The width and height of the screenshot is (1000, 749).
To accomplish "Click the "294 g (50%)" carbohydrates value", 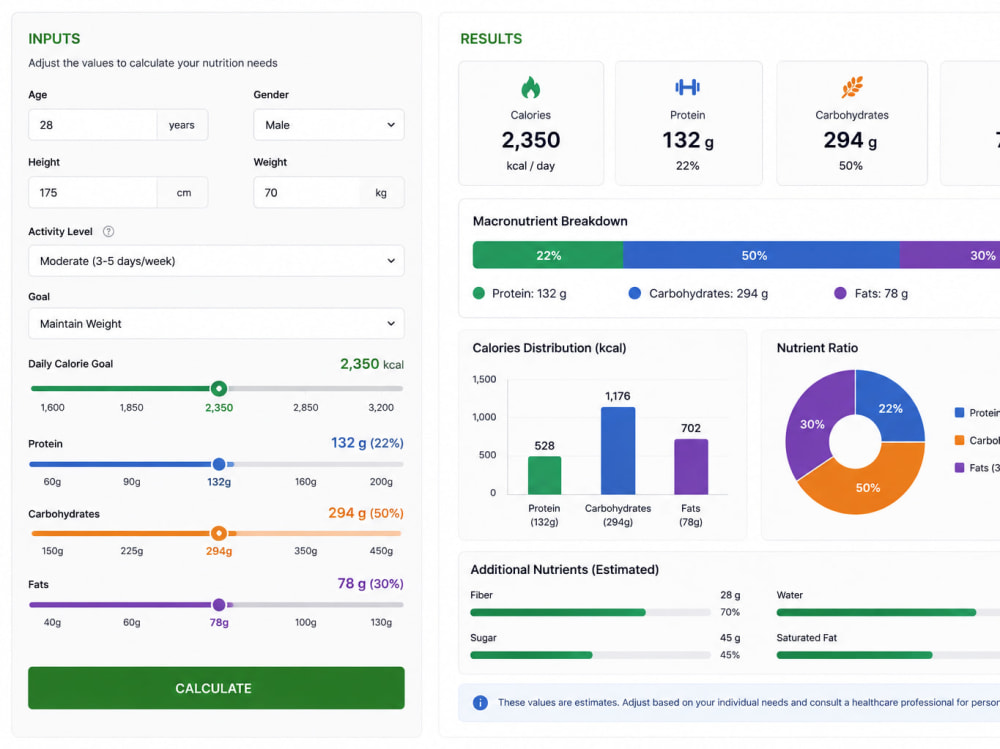I will (x=366, y=513).
